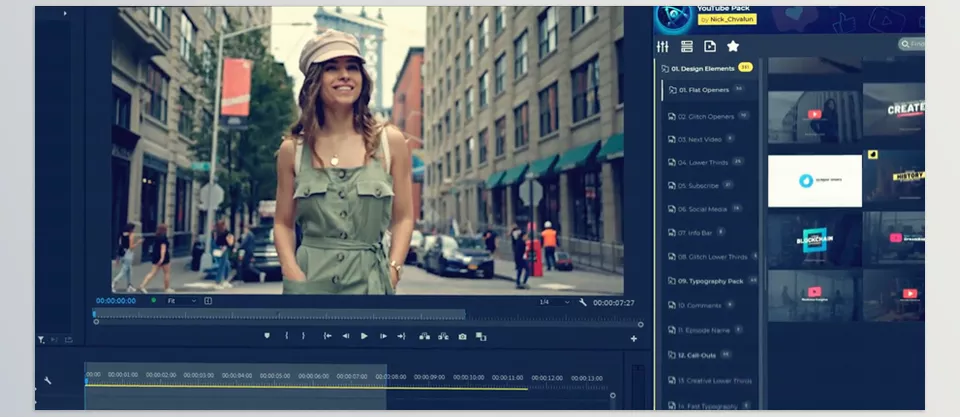Click the timeline ruler at 00:00:10:00
Image resolution: width=960 pixels, height=417 pixels.
click(x=468, y=377)
